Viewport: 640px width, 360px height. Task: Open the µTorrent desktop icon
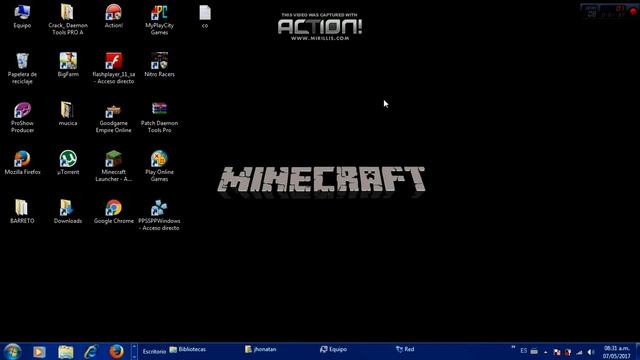(x=68, y=163)
